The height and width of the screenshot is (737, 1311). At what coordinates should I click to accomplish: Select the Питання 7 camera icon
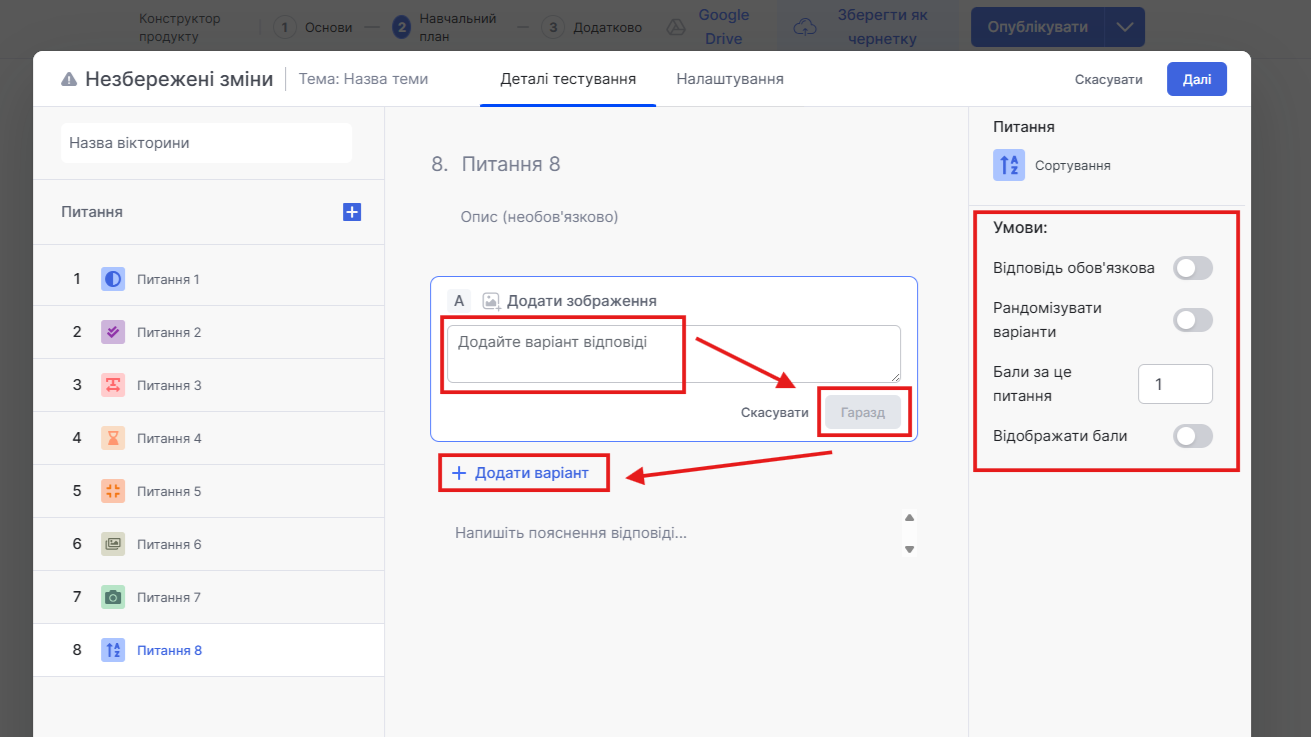tap(113, 597)
